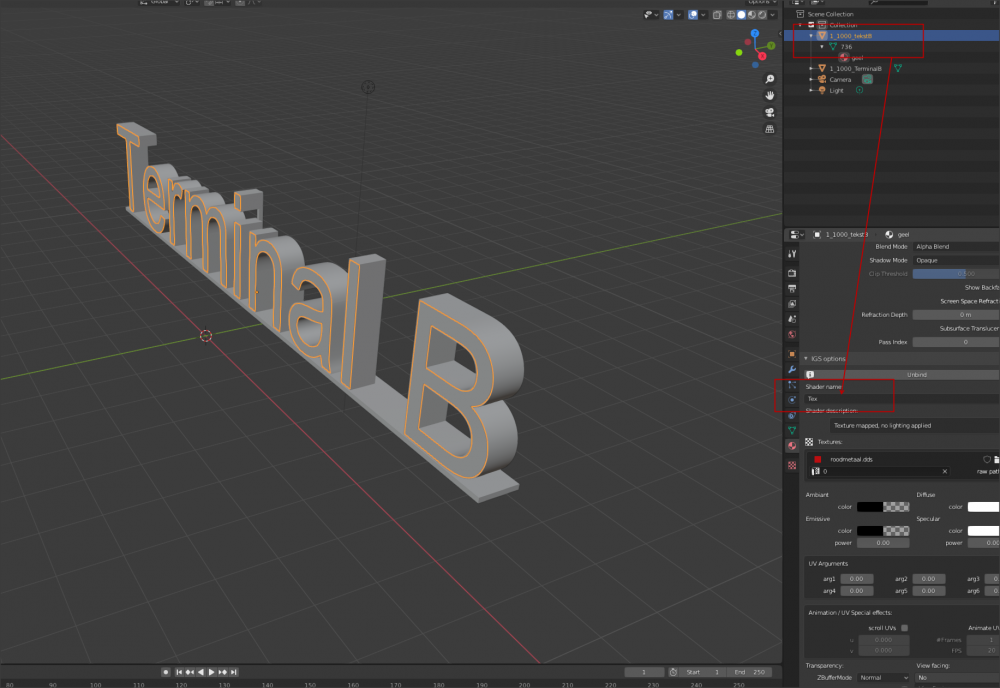Toggle camera view gizmo in viewport
This screenshot has width=1000, height=688.
click(770, 112)
